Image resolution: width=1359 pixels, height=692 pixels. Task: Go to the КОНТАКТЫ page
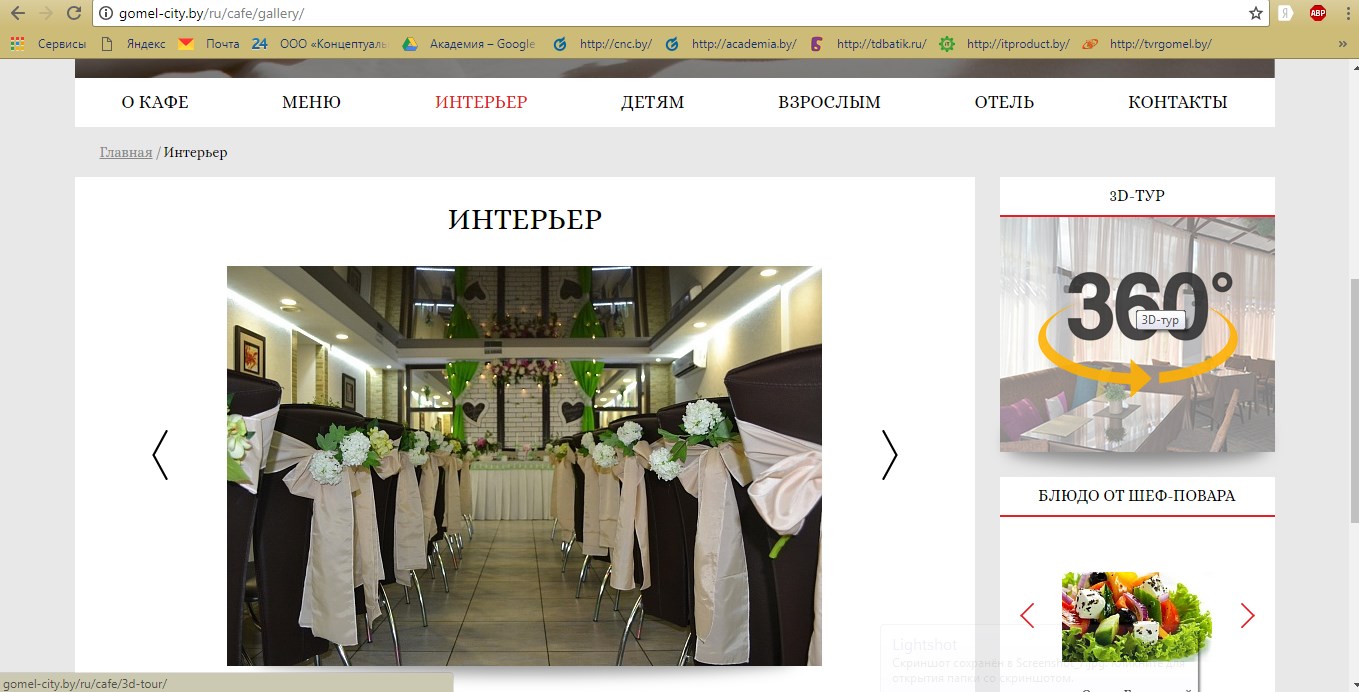click(x=1177, y=102)
